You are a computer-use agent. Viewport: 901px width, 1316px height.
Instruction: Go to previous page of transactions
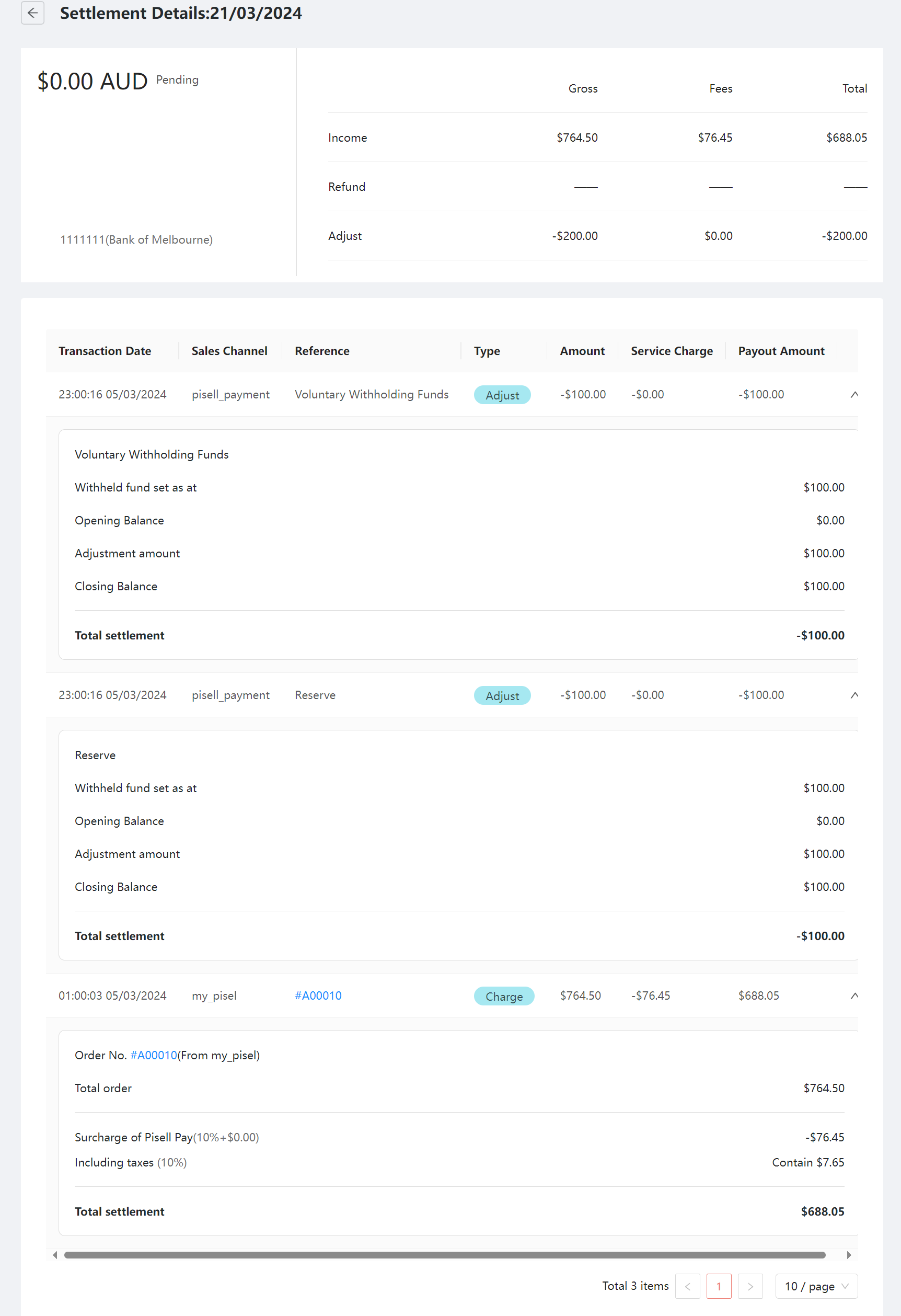point(687,1286)
